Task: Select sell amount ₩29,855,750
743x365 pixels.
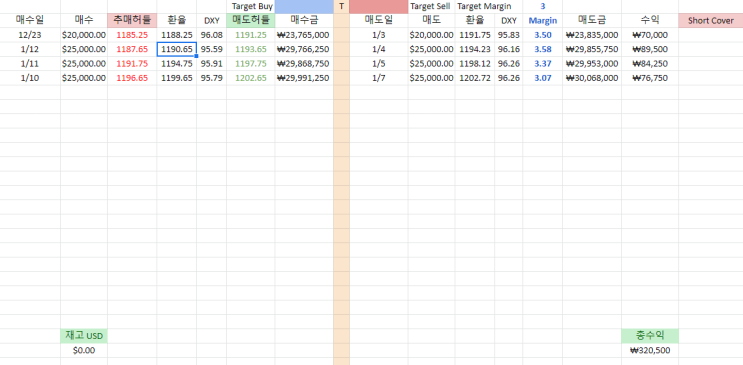Action: click(592, 49)
